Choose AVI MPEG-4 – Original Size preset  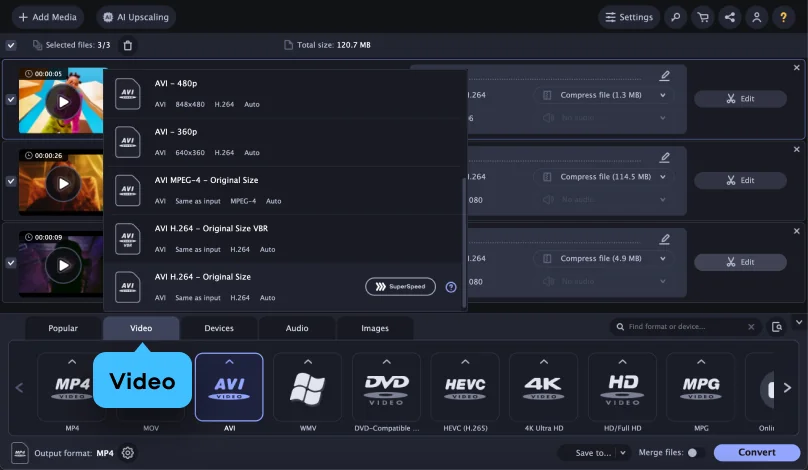point(283,191)
